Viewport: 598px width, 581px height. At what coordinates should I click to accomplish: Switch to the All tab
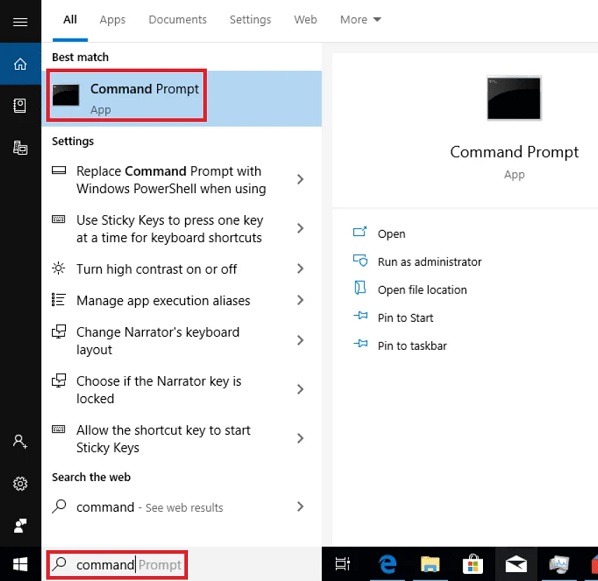pos(70,19)
